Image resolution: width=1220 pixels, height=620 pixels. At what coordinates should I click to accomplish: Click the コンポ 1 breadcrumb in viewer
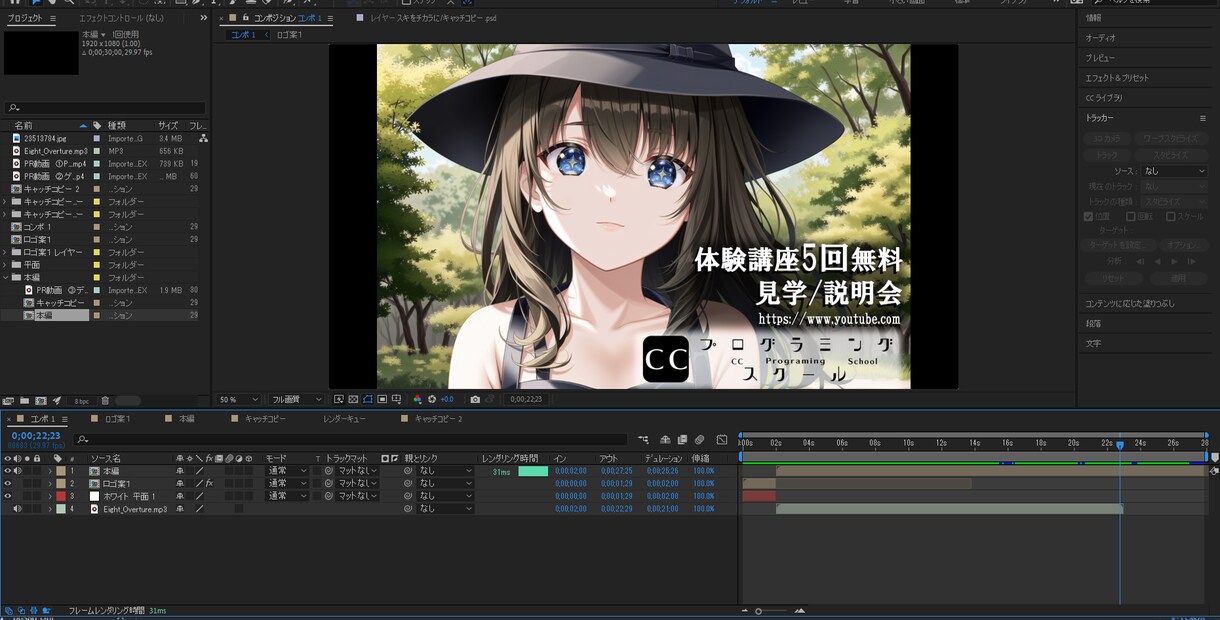[x=244, y=35]
